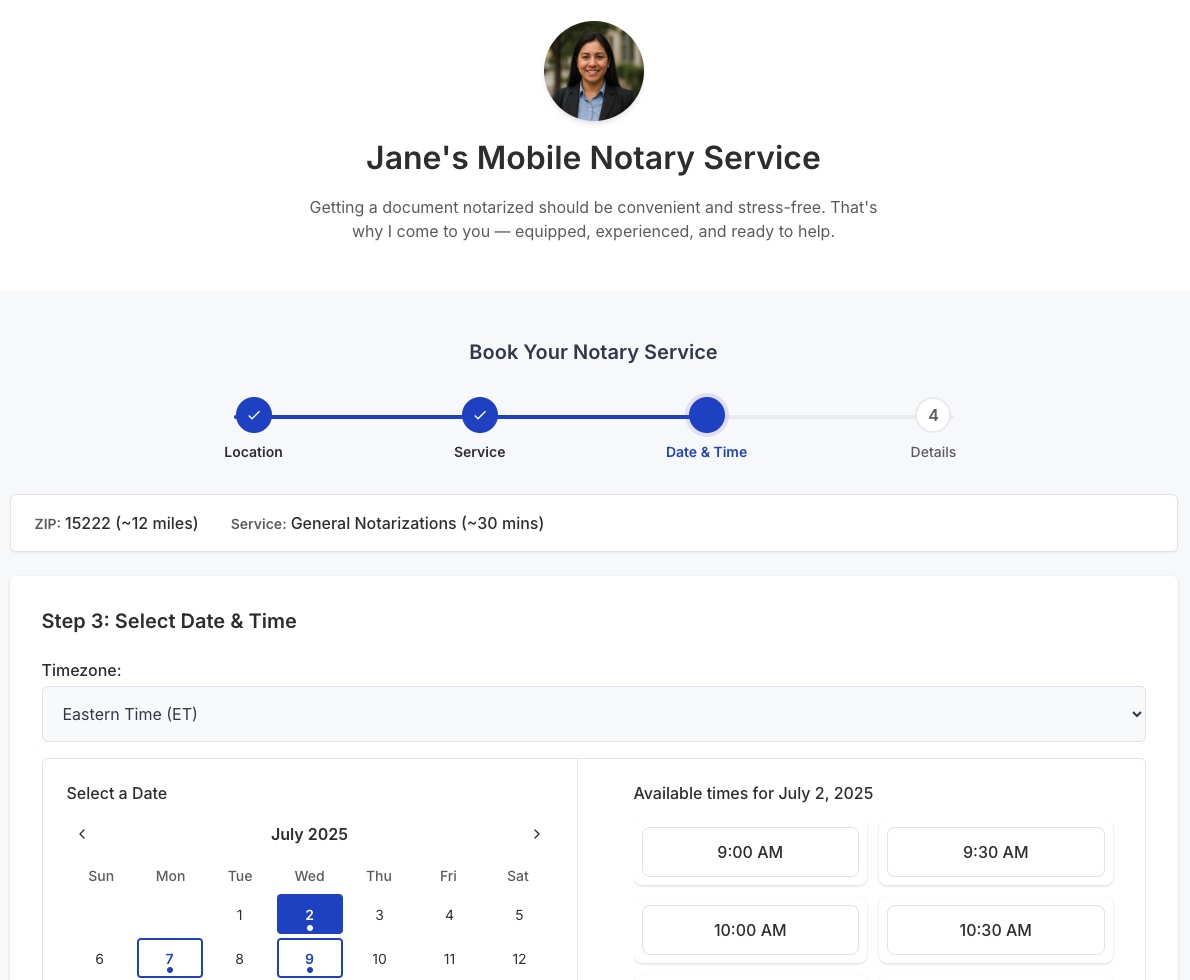Image resolution: width=1190 pixels, height=980 pixels.
Task: Go to next month with right chevron
Action: (x=537, y=834)
